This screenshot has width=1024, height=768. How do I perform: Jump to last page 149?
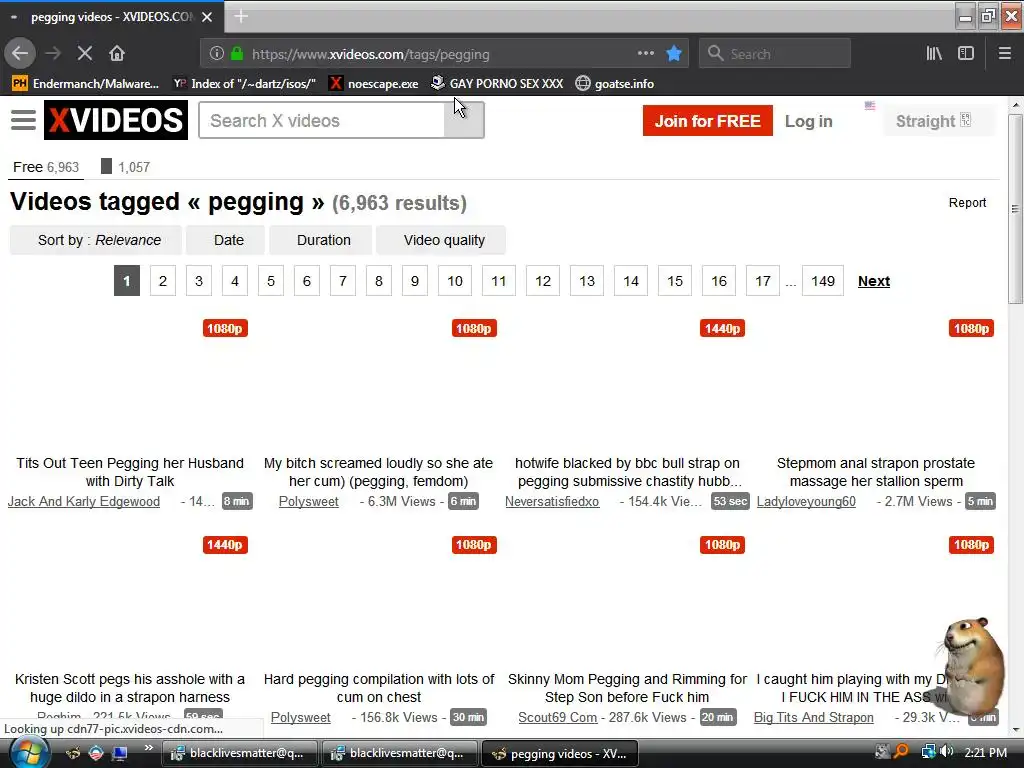823,281
